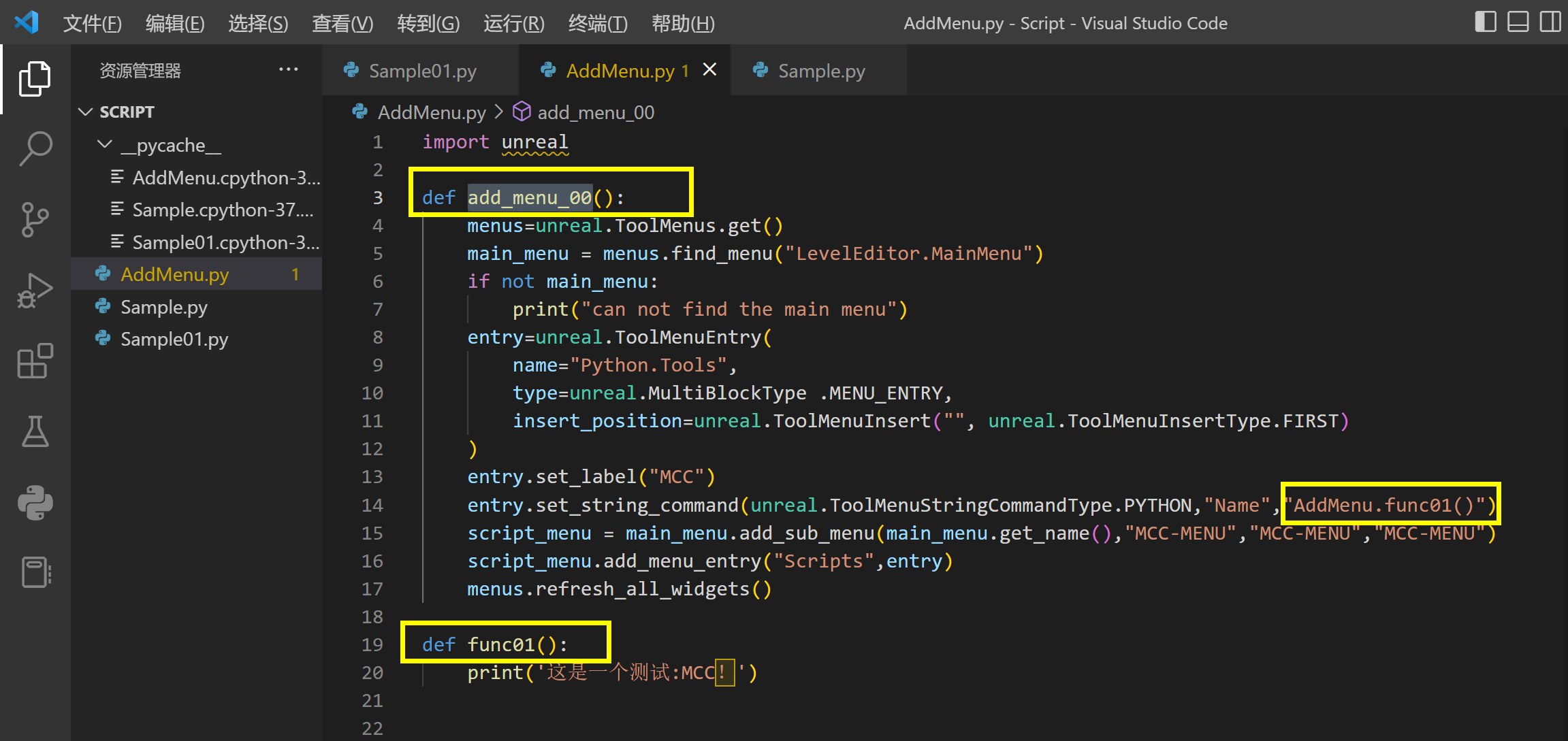Open the notebook icon at bottom of activity bar
Screen dimensions: 1568x741
pyautogui.click(x=35, y=572)
